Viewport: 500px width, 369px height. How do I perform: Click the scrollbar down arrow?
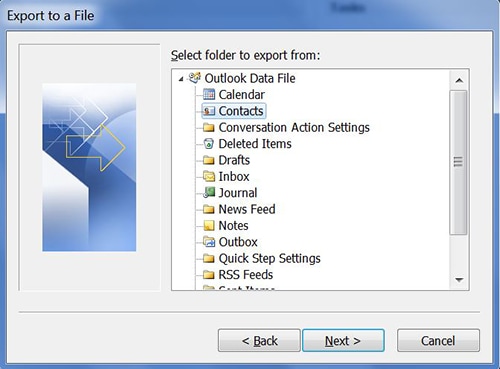(459, 280)
